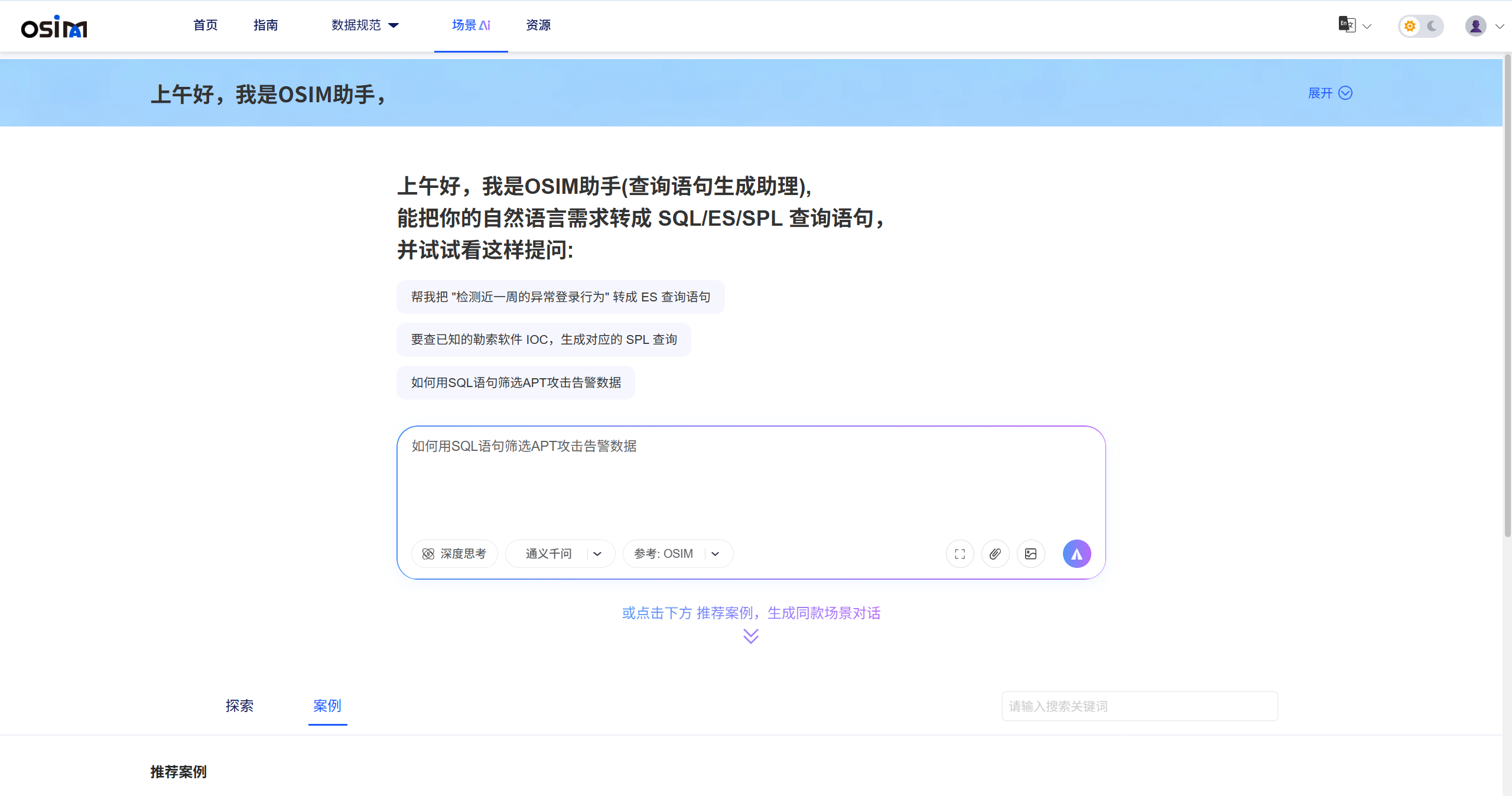The image size is (1512, 796).
Task: Focus the chat prompt text area
Action: pos(751,481)
